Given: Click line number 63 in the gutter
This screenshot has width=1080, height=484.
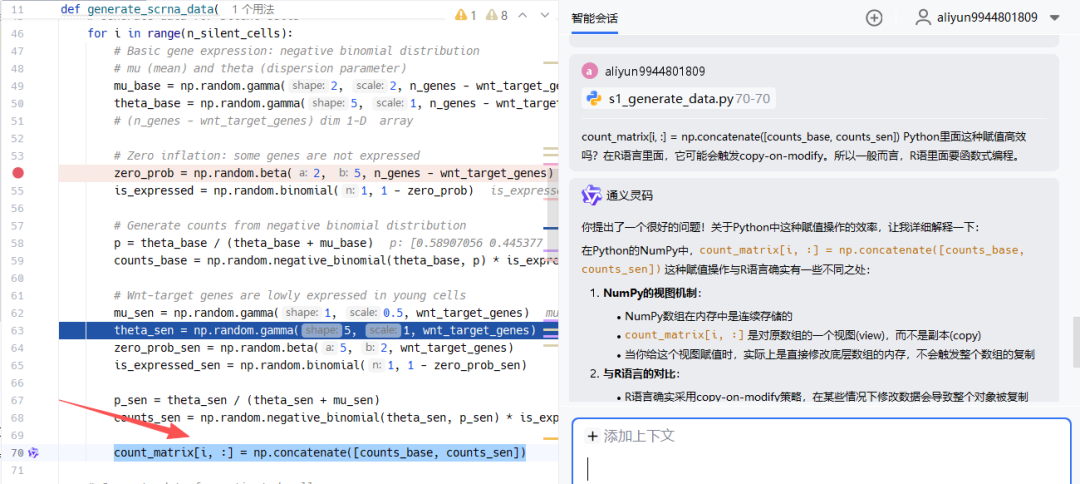Looking at the screenshot, I should (x=19, y=330).
